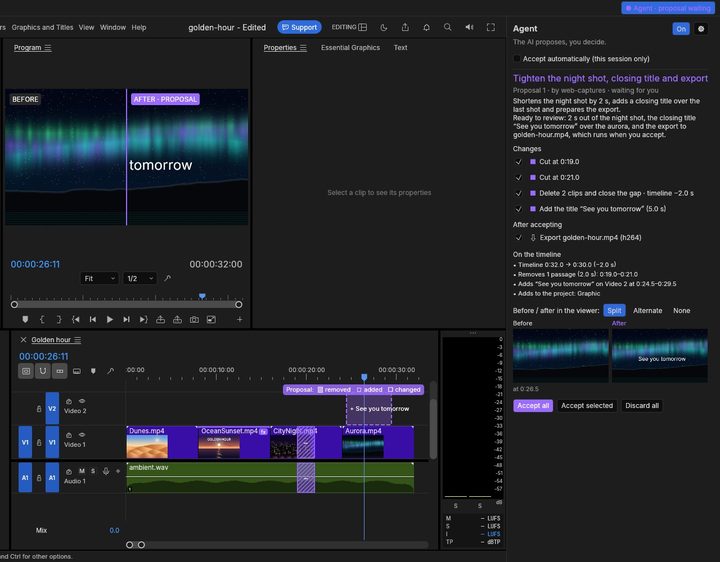Click the Go to Out point icon
Image resolution: width=720 pixels, height=562 pixels.
(143, 320)
